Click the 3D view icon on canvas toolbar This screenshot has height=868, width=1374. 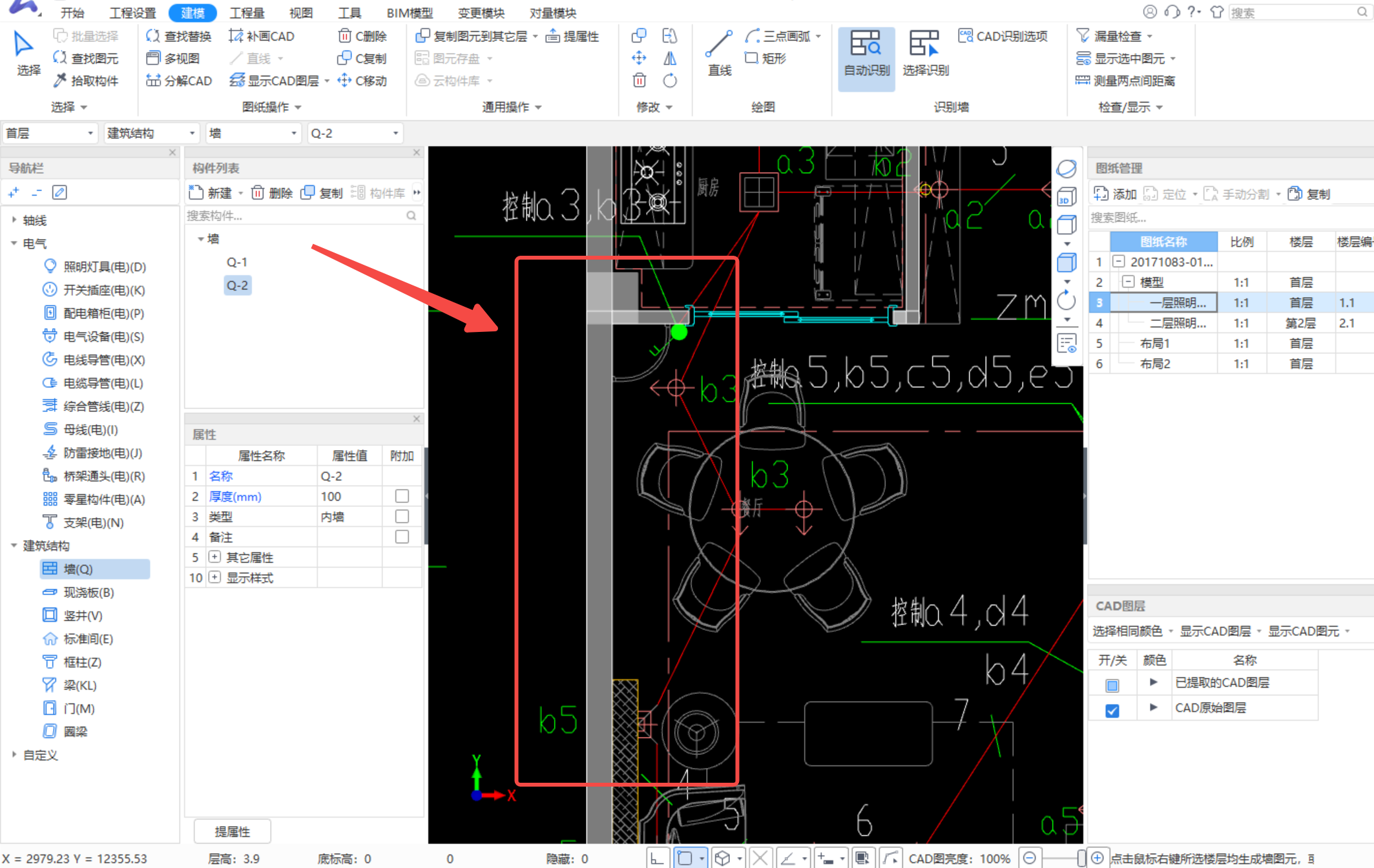pos(1067,197)
